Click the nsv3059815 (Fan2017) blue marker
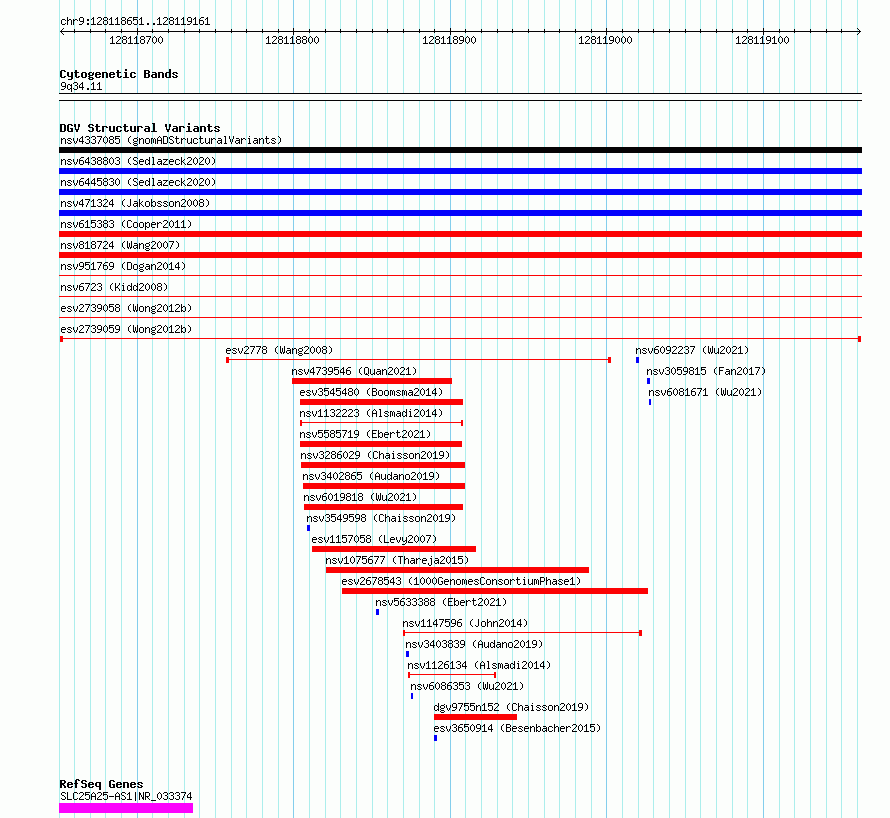890x818 pixels. [x=648, y=381]
